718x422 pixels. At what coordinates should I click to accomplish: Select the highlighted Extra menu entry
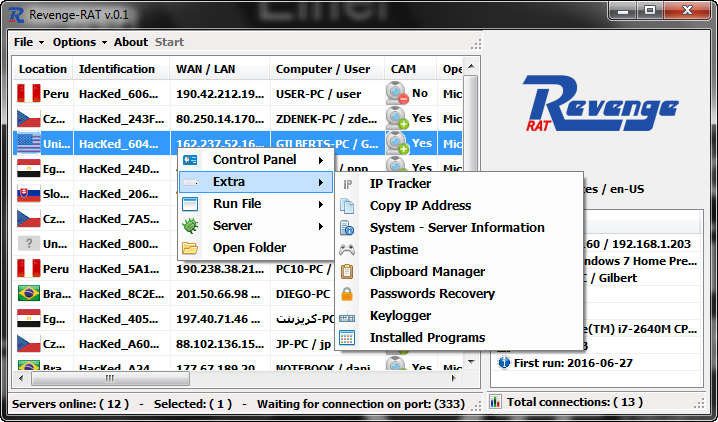click(x=256, y=182)
